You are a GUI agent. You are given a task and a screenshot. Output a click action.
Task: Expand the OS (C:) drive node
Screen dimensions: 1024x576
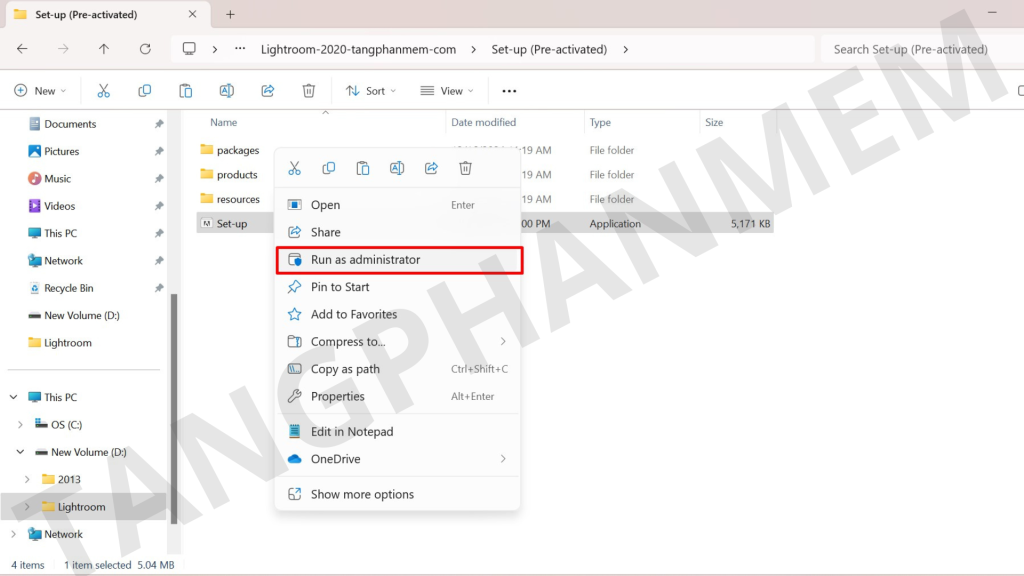point(20,424)
